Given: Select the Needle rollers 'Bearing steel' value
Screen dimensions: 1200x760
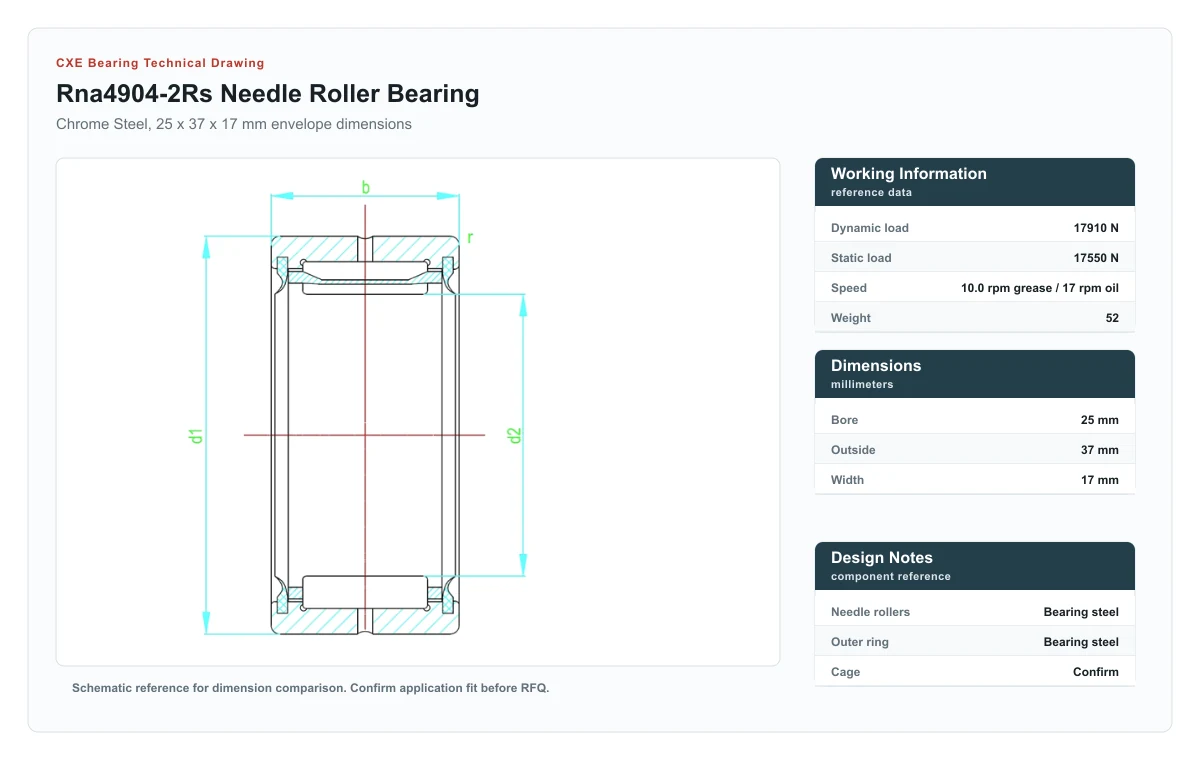Looking at the screenshot, I should point(1081,612).
